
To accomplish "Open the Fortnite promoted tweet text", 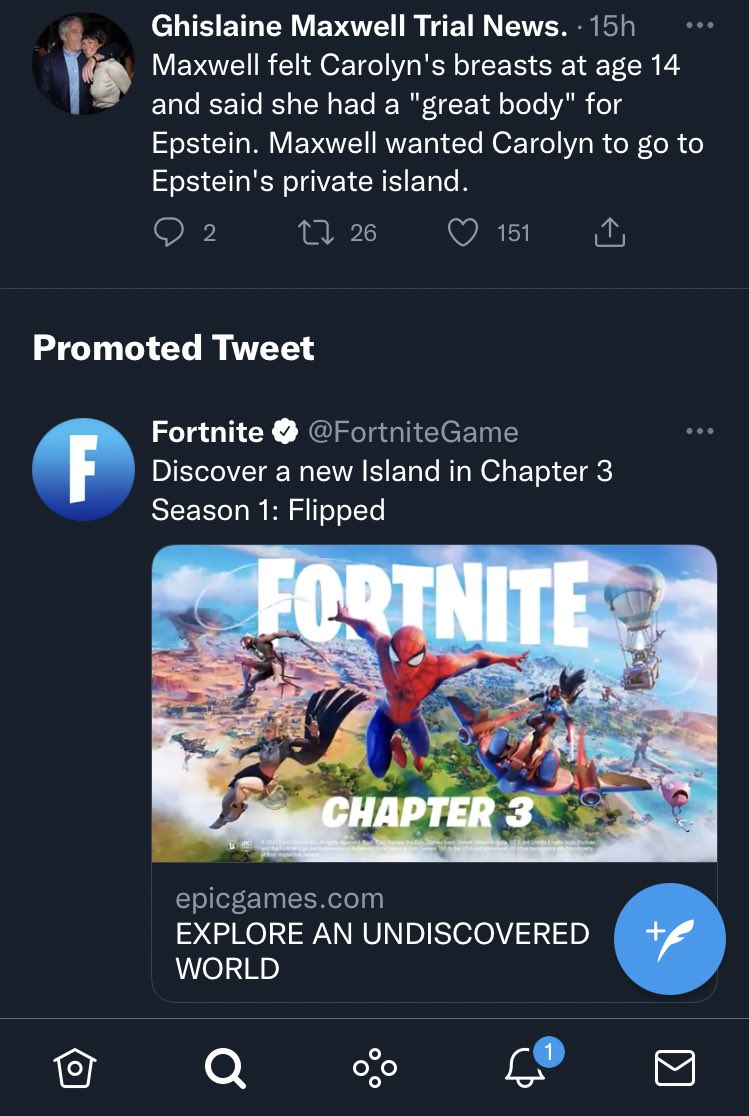I will 381,490.
